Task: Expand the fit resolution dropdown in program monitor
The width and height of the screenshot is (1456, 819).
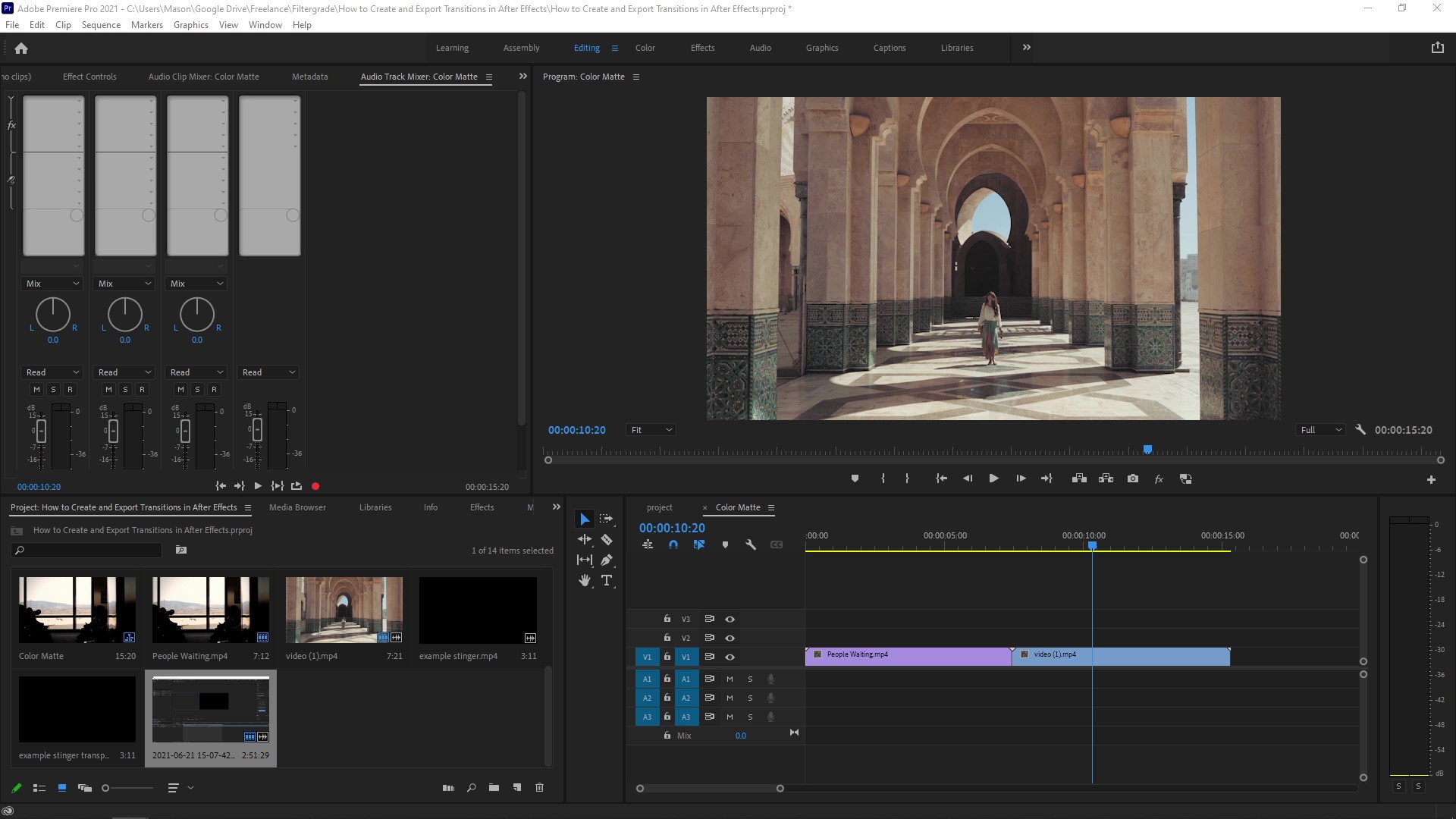Action: [x=649, y=429]
